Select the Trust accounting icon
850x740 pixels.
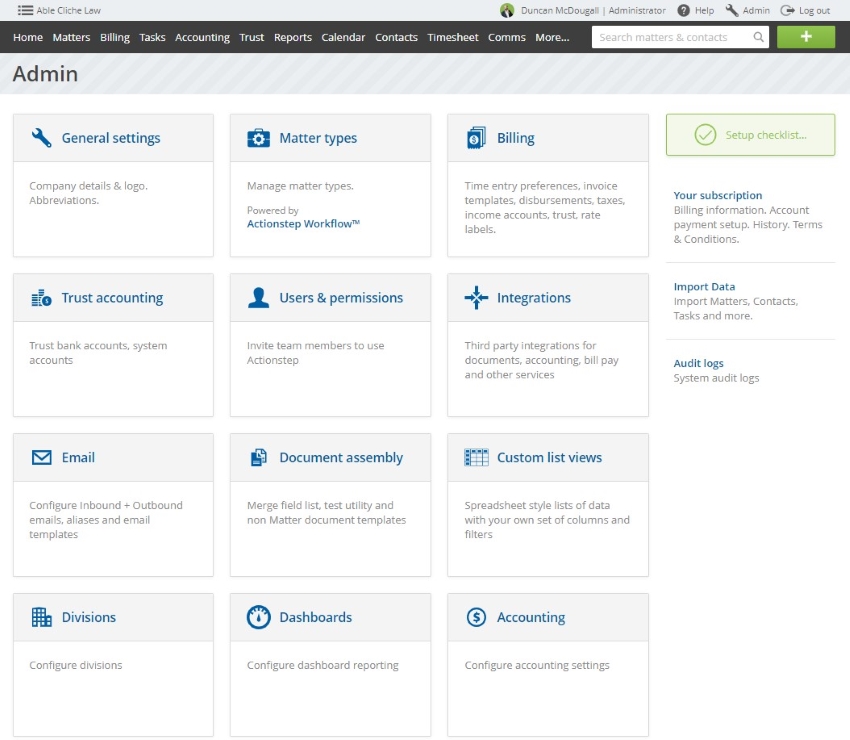[41, 298]
